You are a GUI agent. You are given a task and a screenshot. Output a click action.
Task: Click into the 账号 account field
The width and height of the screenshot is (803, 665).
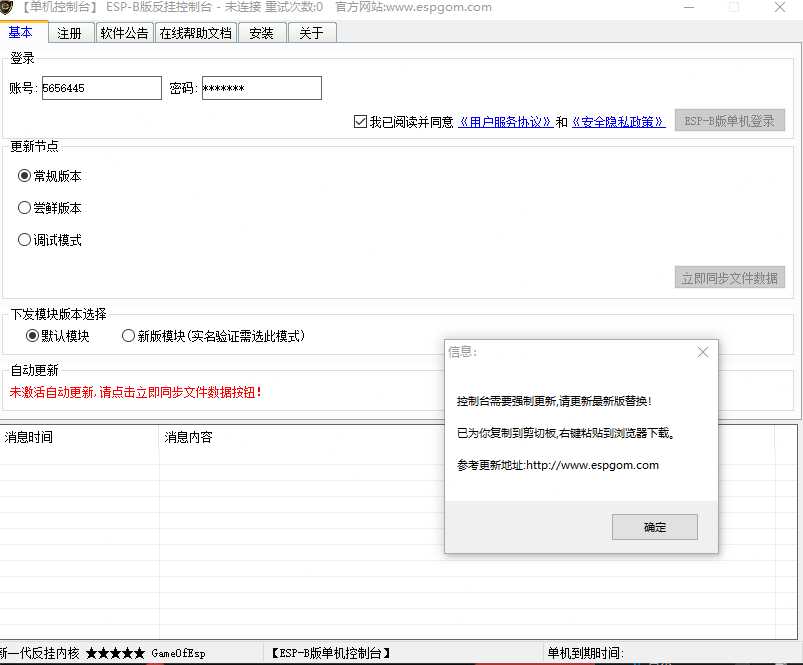pyautogui.click(x=100, y=88)
